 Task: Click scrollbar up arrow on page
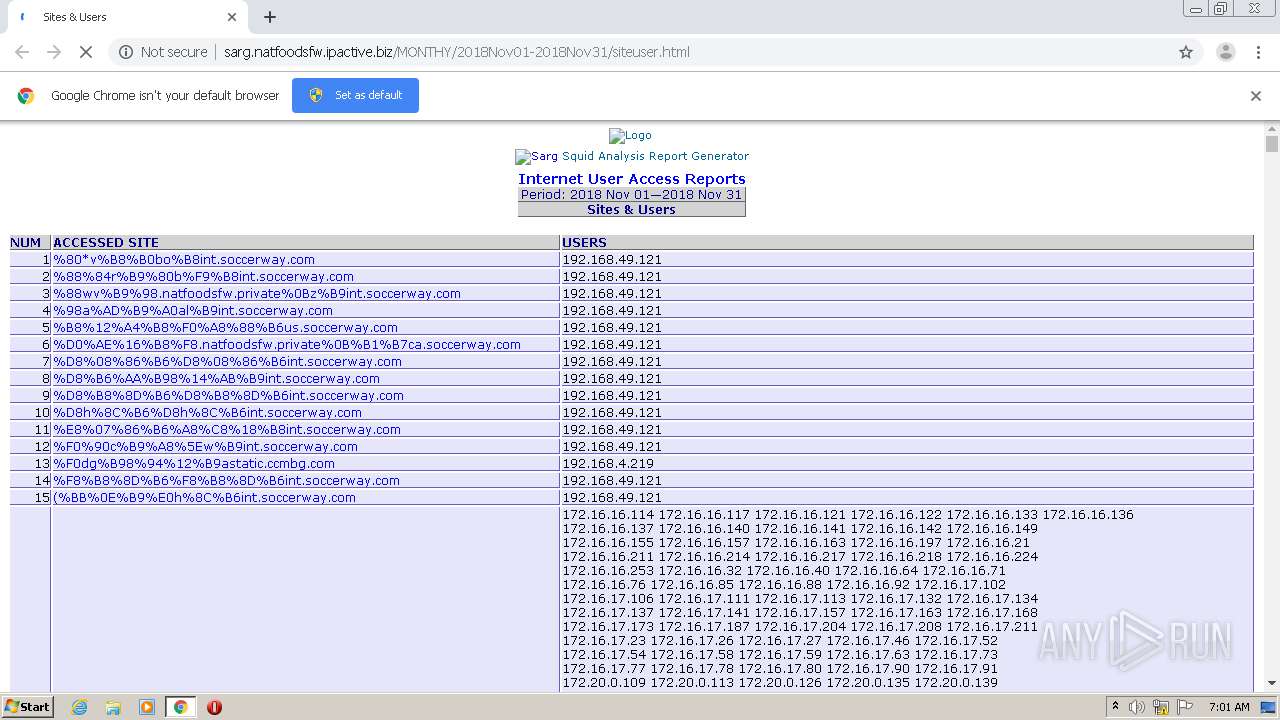click(1272, 129)
